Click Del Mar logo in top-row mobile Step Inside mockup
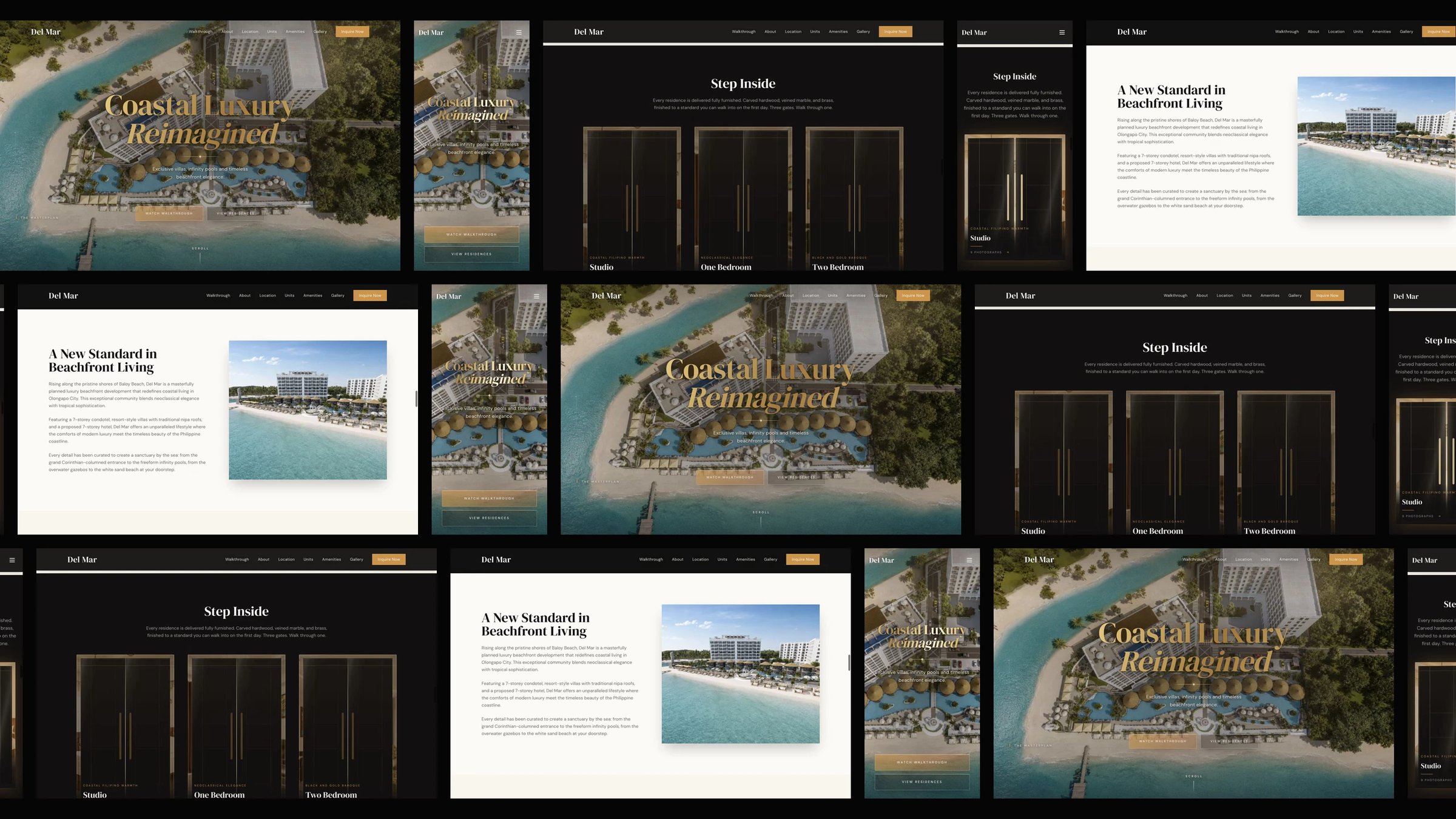The width and height of the screenshot is (1456, 819). click(974, 32)
